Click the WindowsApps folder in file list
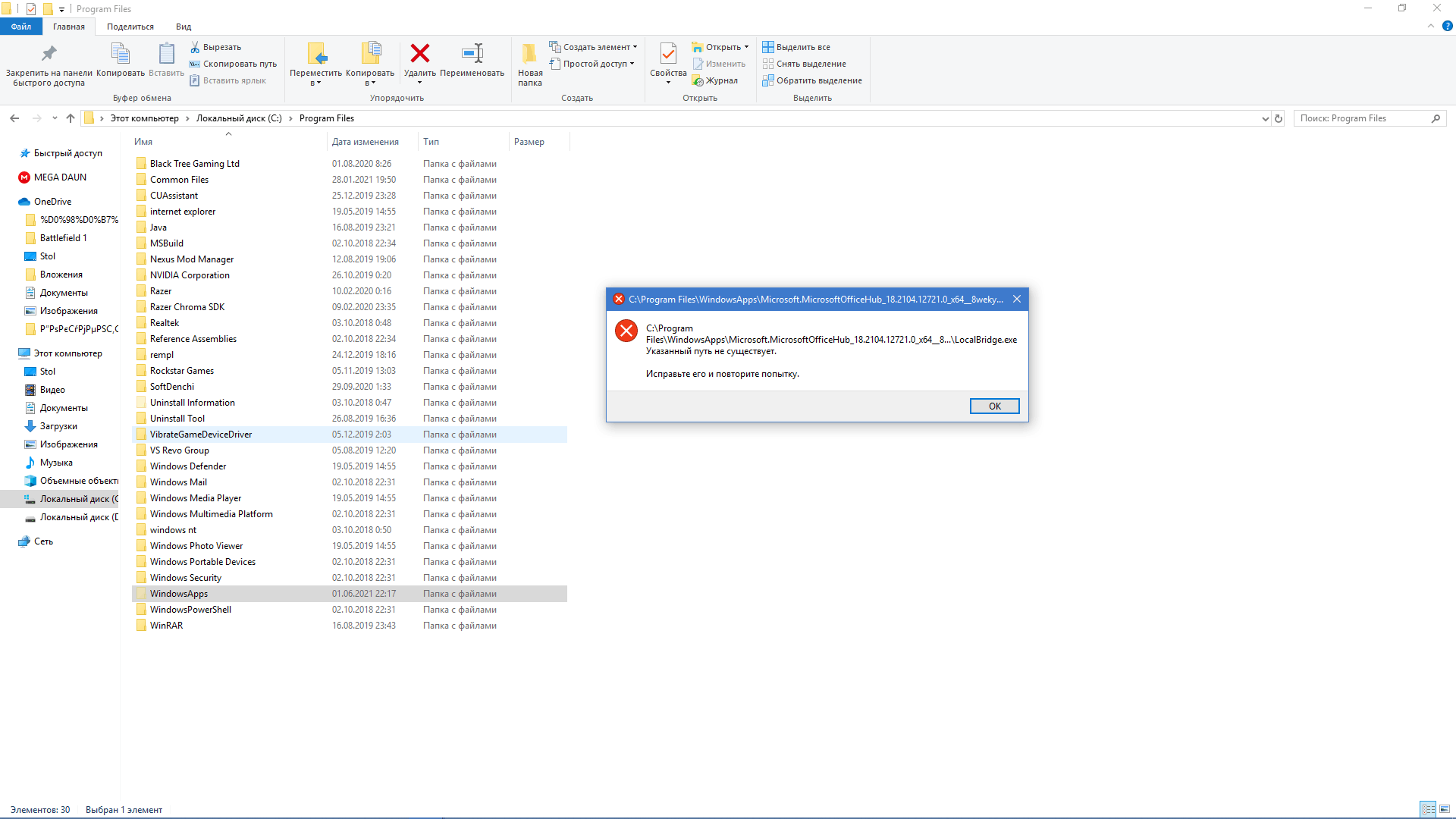 179,593
